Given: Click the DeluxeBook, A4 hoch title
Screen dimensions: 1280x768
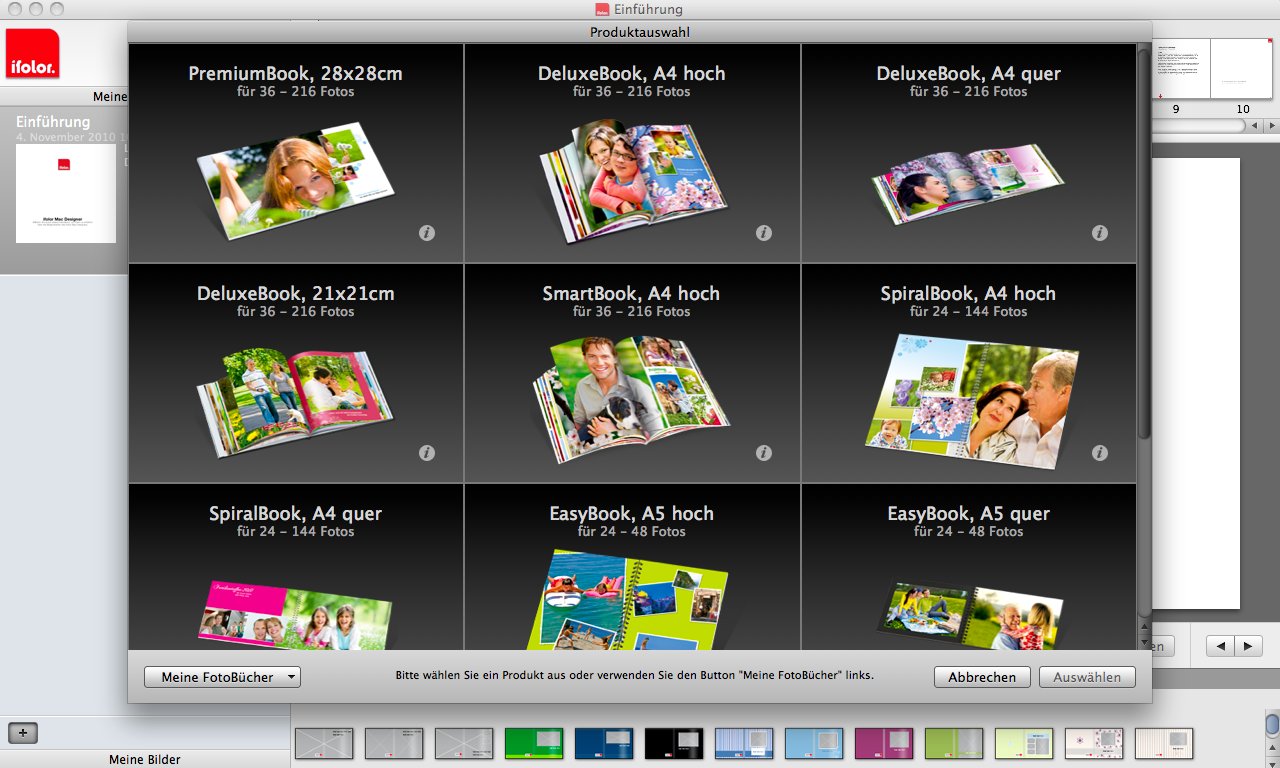Looking at the screenshot, I should [x=632, y=73].
